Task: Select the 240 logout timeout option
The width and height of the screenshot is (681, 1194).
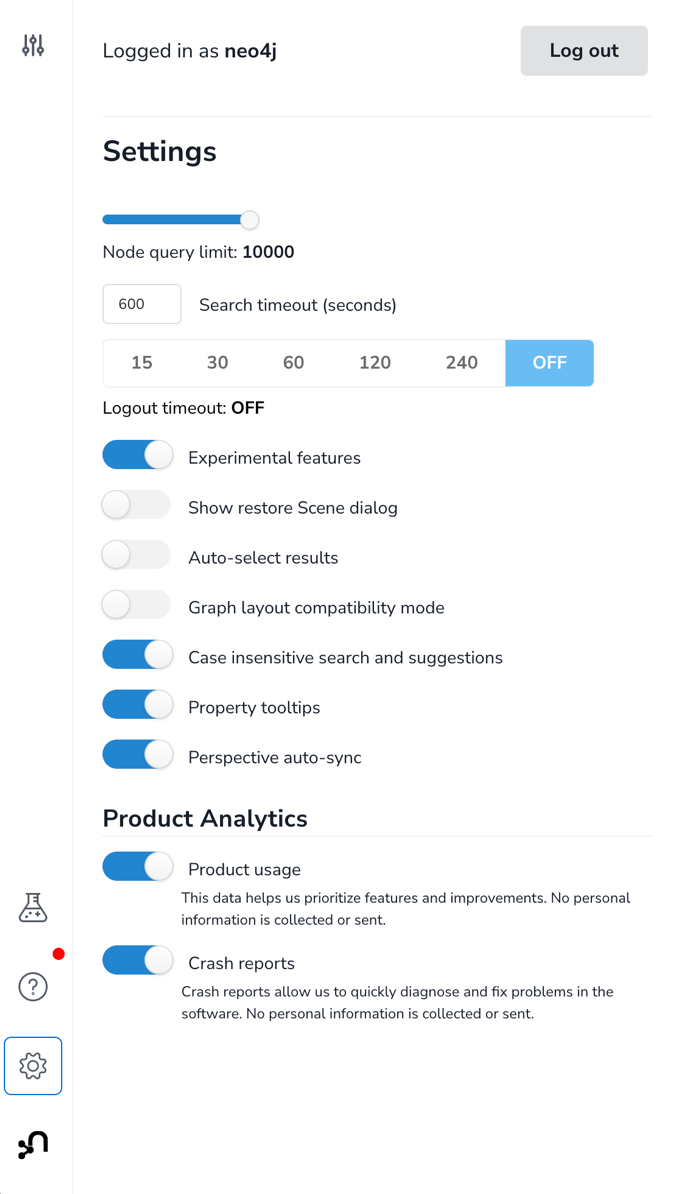Action: click(x=462, y=363)
